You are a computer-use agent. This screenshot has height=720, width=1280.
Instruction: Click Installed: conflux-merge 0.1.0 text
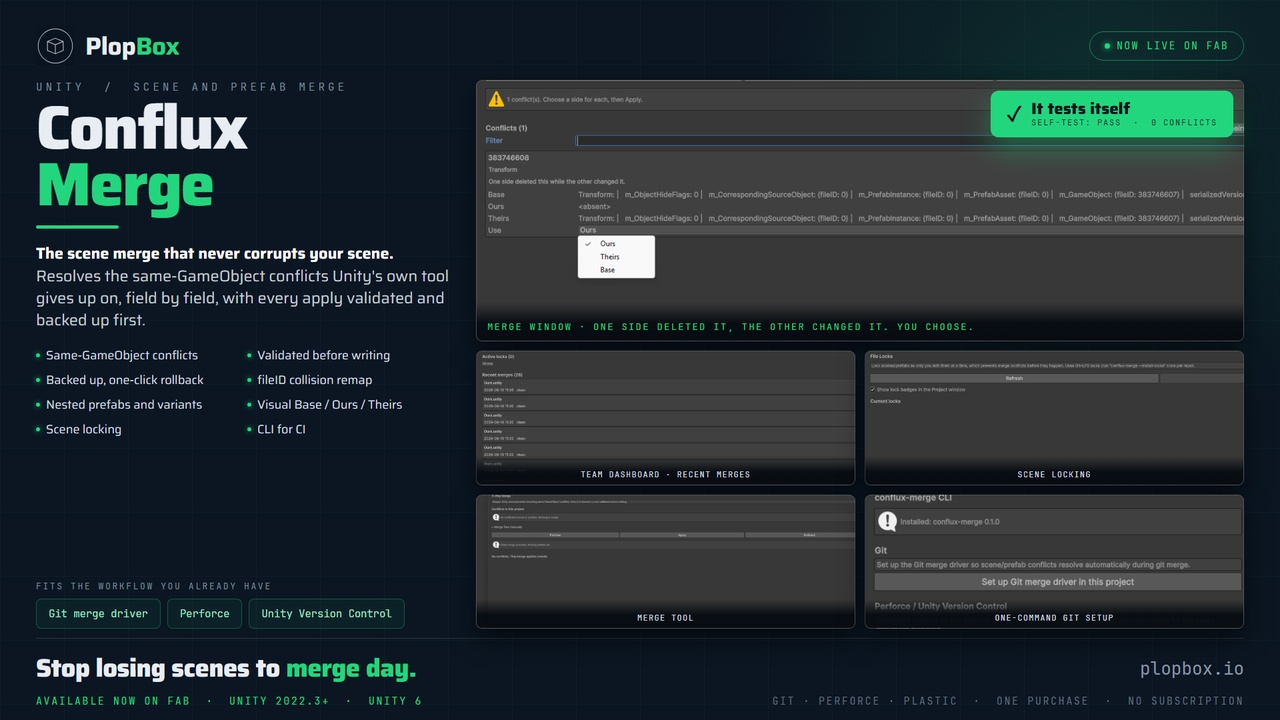click(951, 522)
